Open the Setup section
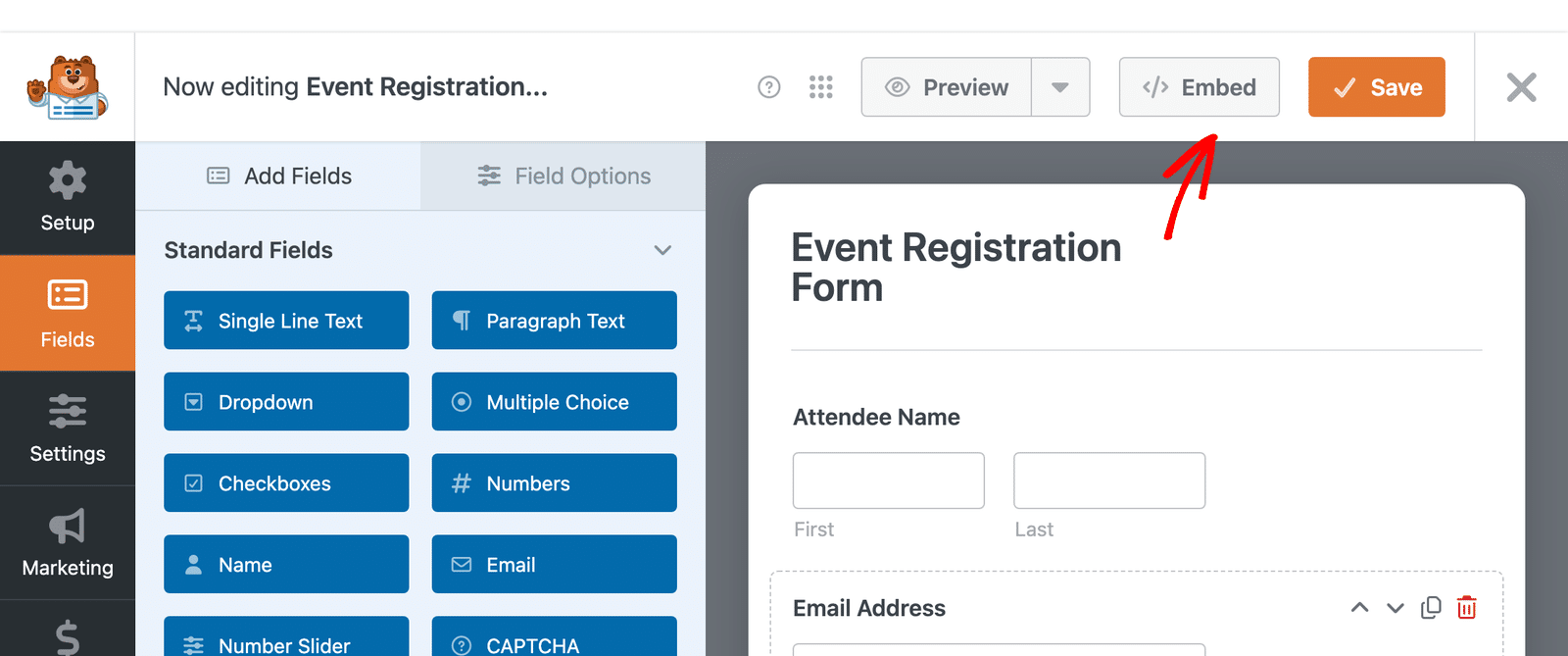The height and width of the screenshot is (656, 1568). tap(68, 198)
